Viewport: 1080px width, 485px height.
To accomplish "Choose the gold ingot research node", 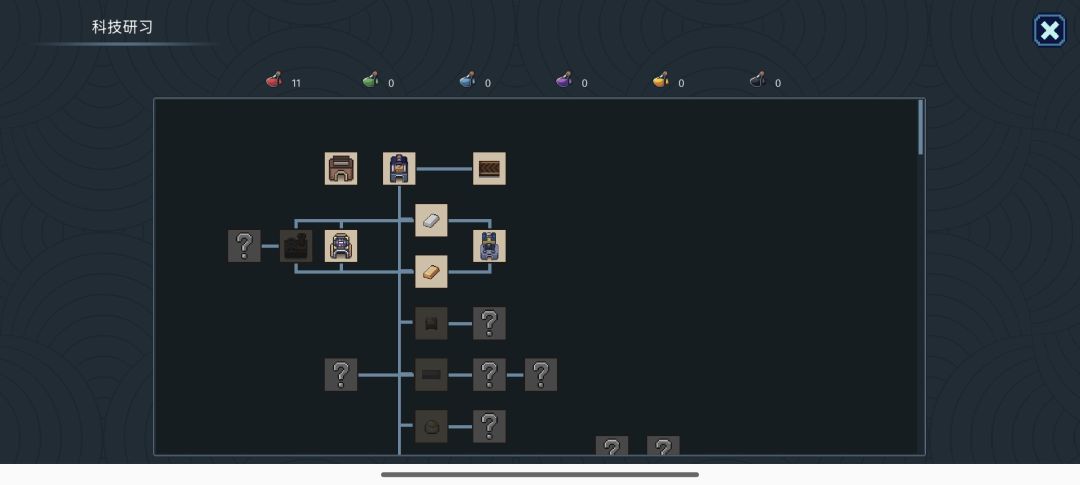I will (x=431, y=272).
